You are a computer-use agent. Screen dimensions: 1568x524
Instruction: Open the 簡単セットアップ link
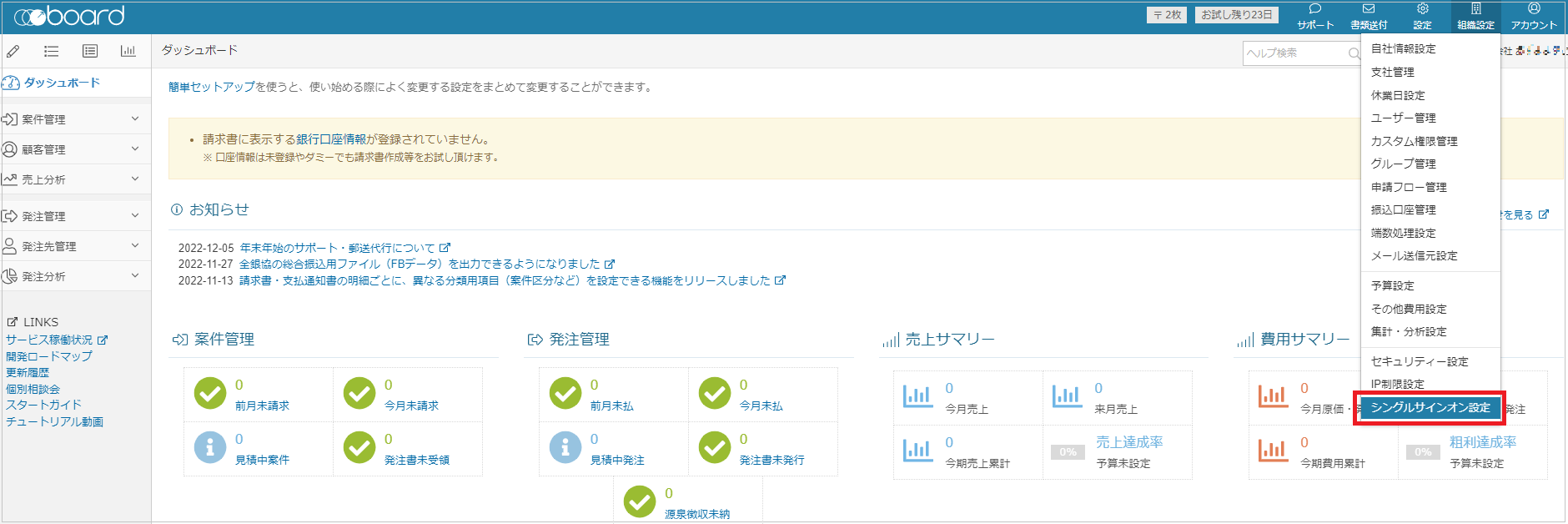(x=212, y=87)
